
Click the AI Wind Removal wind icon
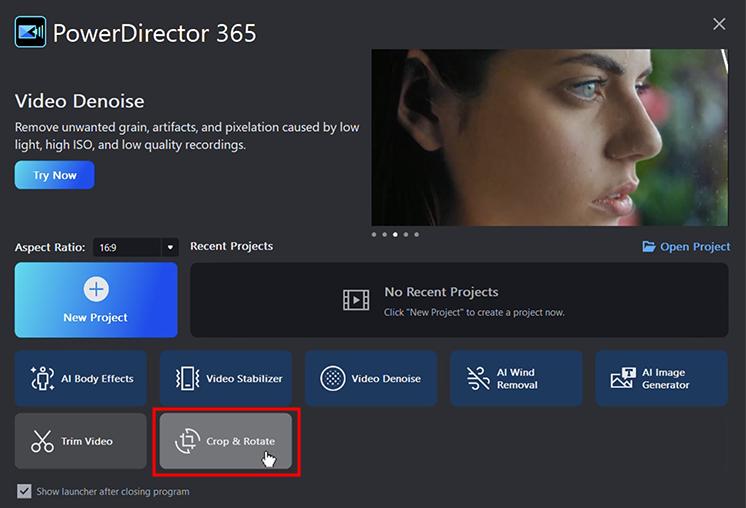coord(478,379)
